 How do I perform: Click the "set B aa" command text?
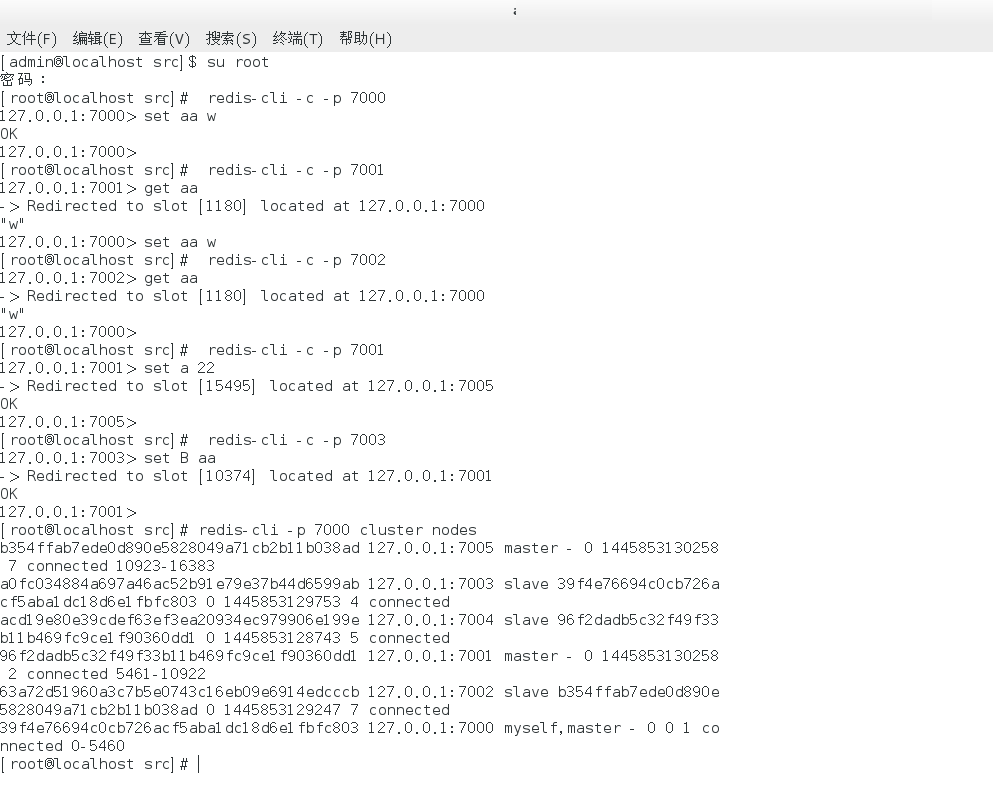click(180, 458)
